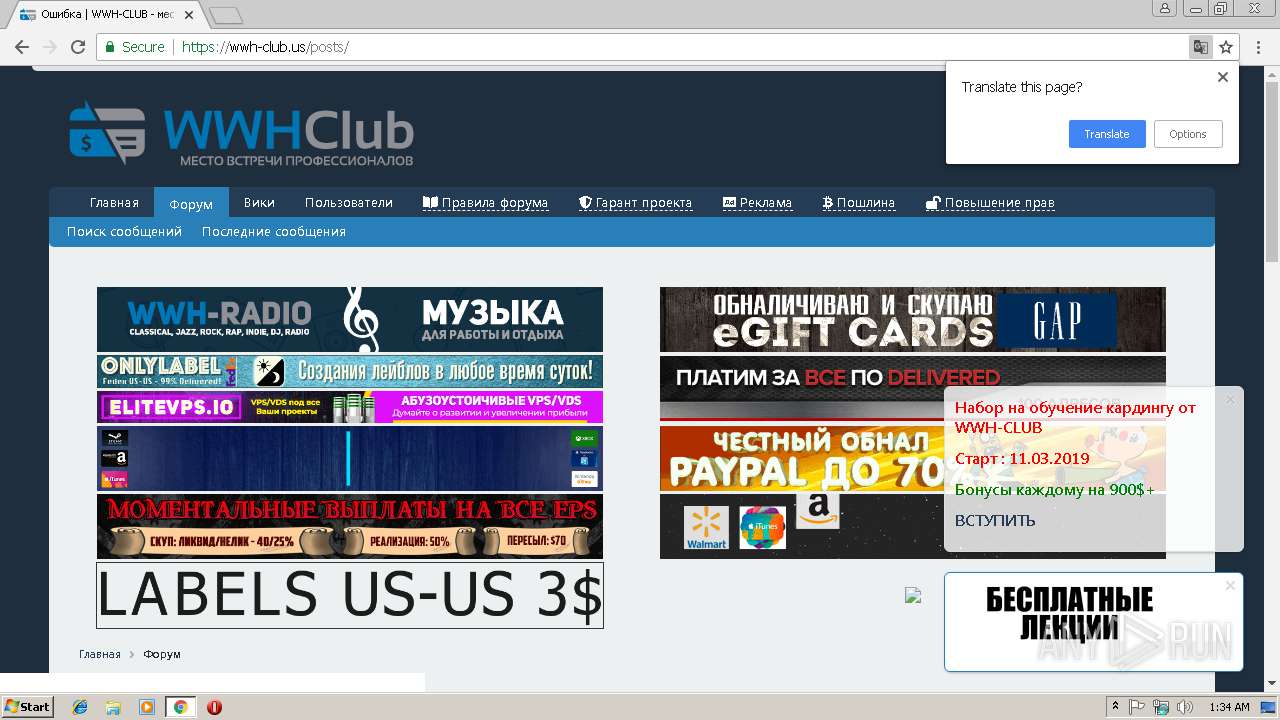
Task: Click Форум in the breadcrumb
Action: pyautogui.click(x=162, y=654)
